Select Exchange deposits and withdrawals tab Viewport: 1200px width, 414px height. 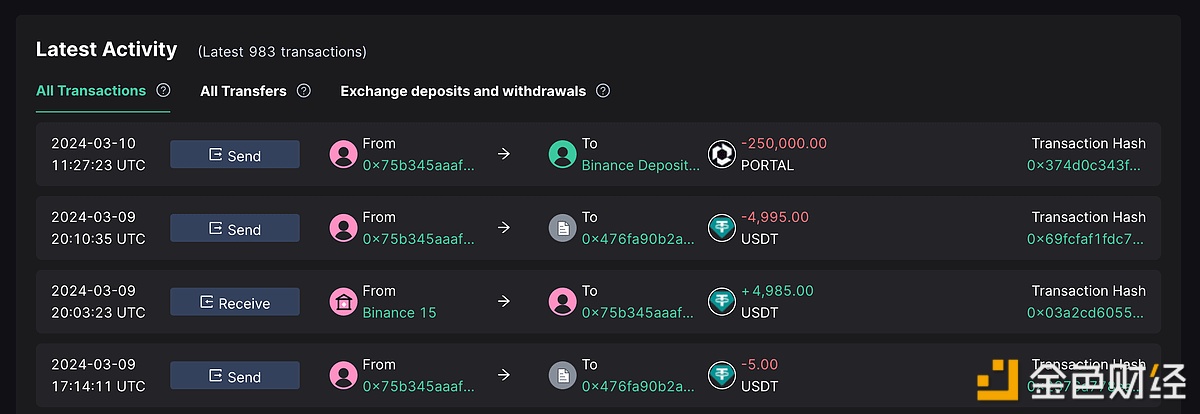pos(463,91)
